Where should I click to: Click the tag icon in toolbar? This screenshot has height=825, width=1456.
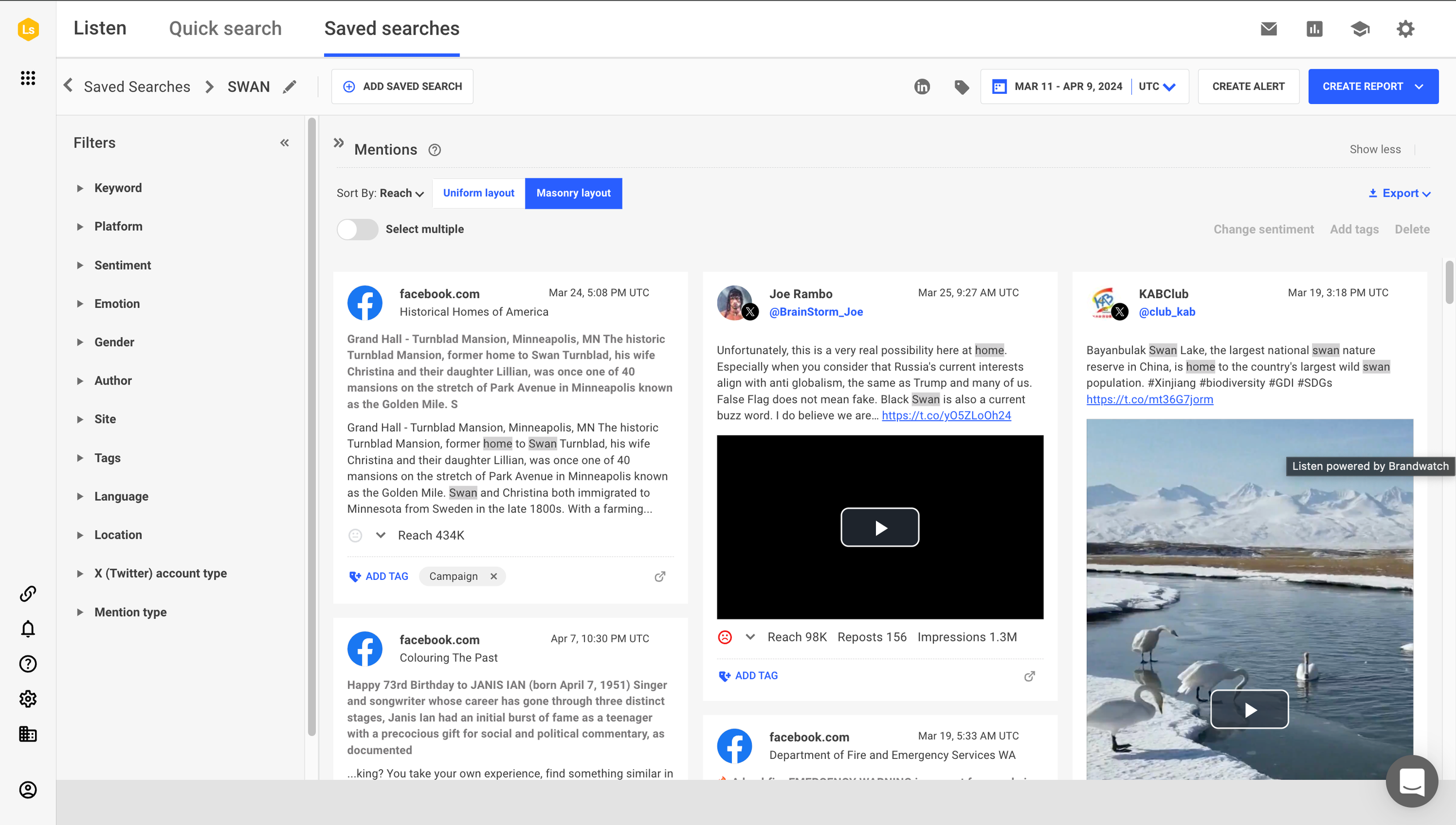[961, 87]
